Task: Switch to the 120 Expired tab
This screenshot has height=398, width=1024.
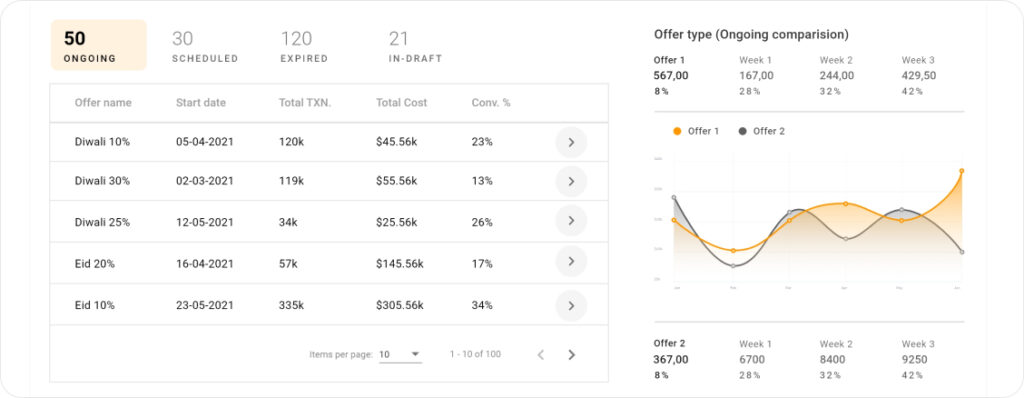Action: pos(304,46)
